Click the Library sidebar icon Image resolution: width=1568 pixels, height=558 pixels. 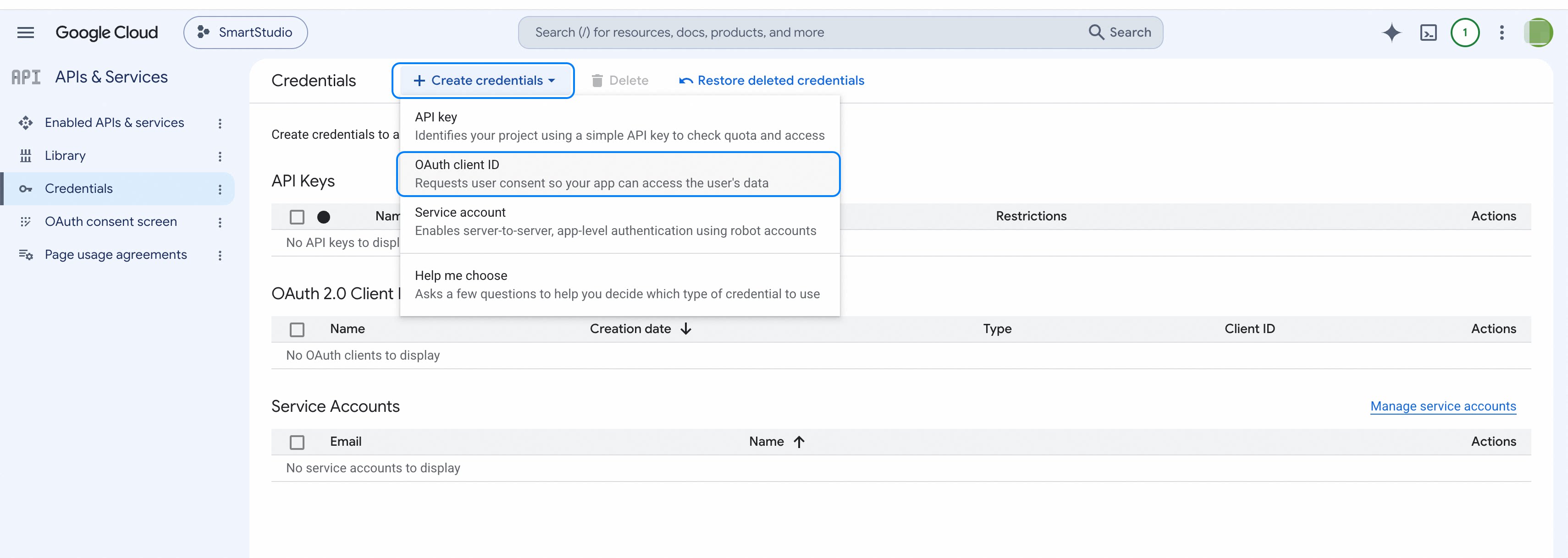coord(26,156)
